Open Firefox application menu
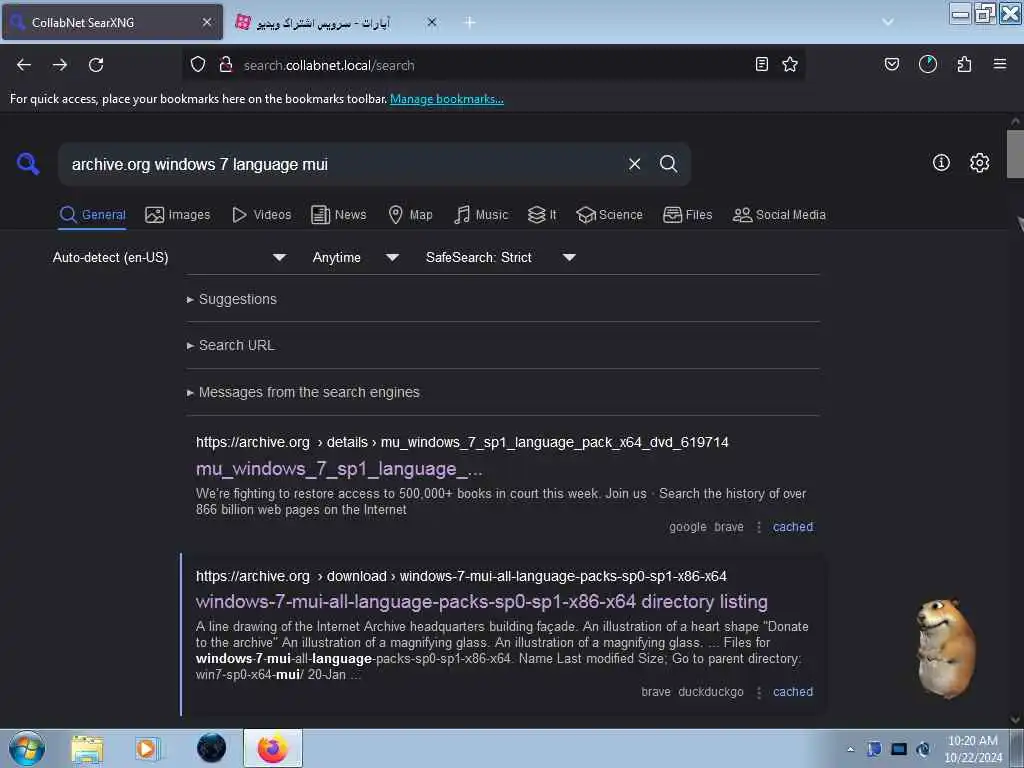This screenshot has width=1024, height=768. click(999, 64)
